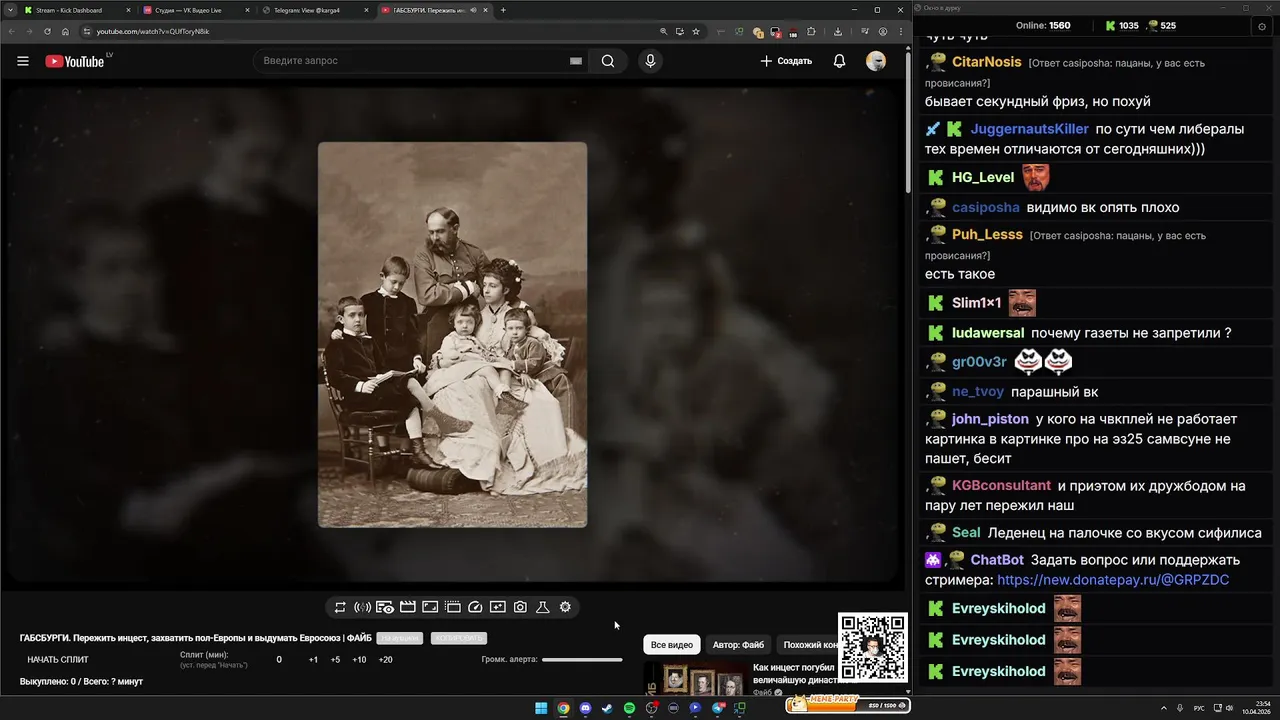This screenshot has width=1280, height=720.
Task: Click the split minutes value 0 field
Action: pos(279,660)
